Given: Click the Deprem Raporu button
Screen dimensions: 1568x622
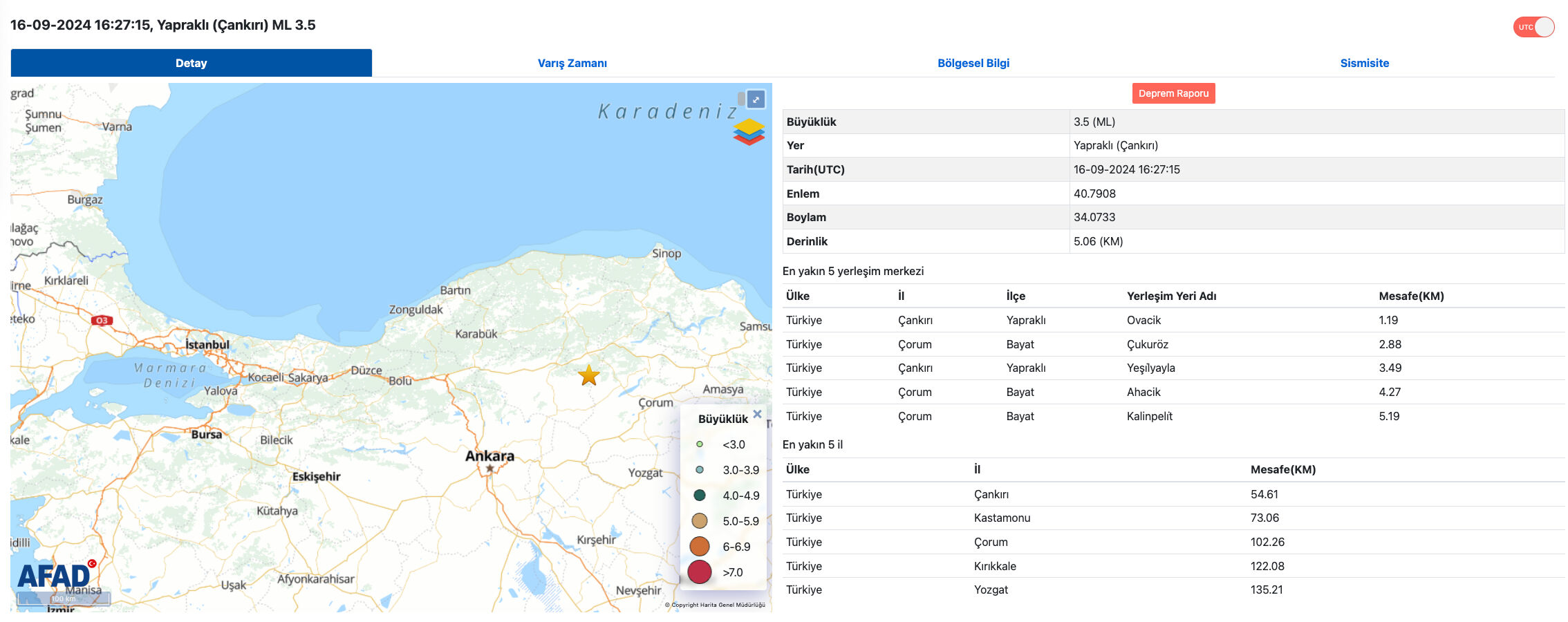Looking at the screenshot, I should [x=1173, y=93].
